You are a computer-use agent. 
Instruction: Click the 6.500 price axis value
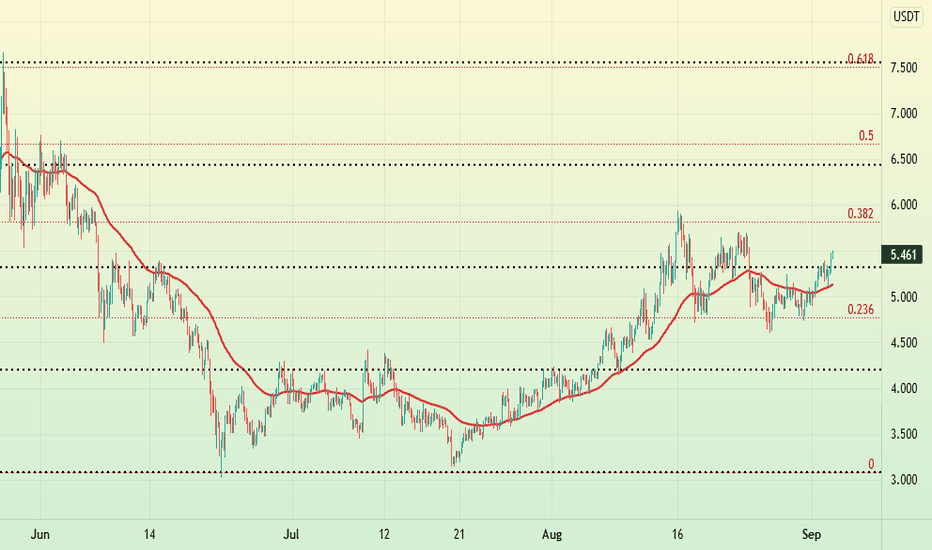tap(904, 159)
